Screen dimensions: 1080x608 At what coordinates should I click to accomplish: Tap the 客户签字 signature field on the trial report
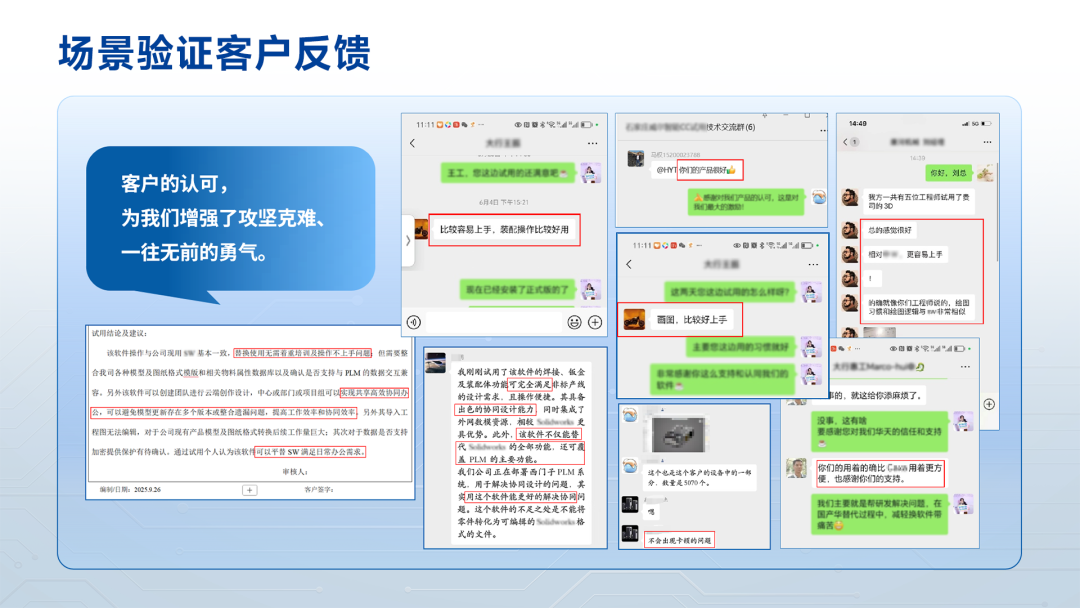[318, 489]
